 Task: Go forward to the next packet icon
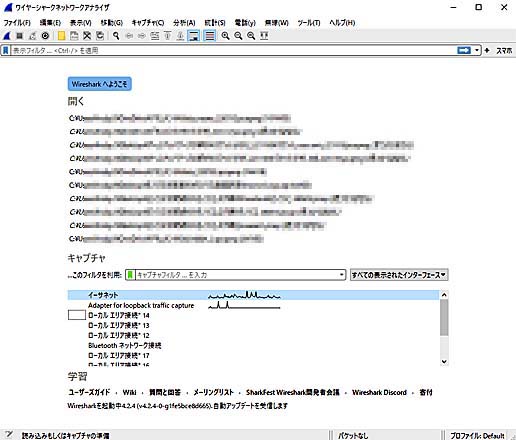tap(142, 36)
